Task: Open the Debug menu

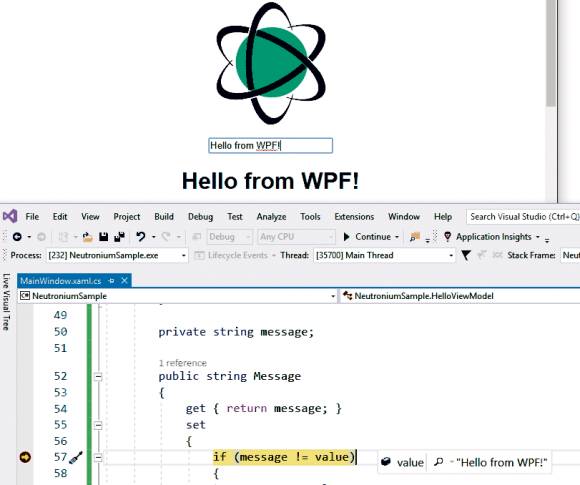Action: pos(200,216)
